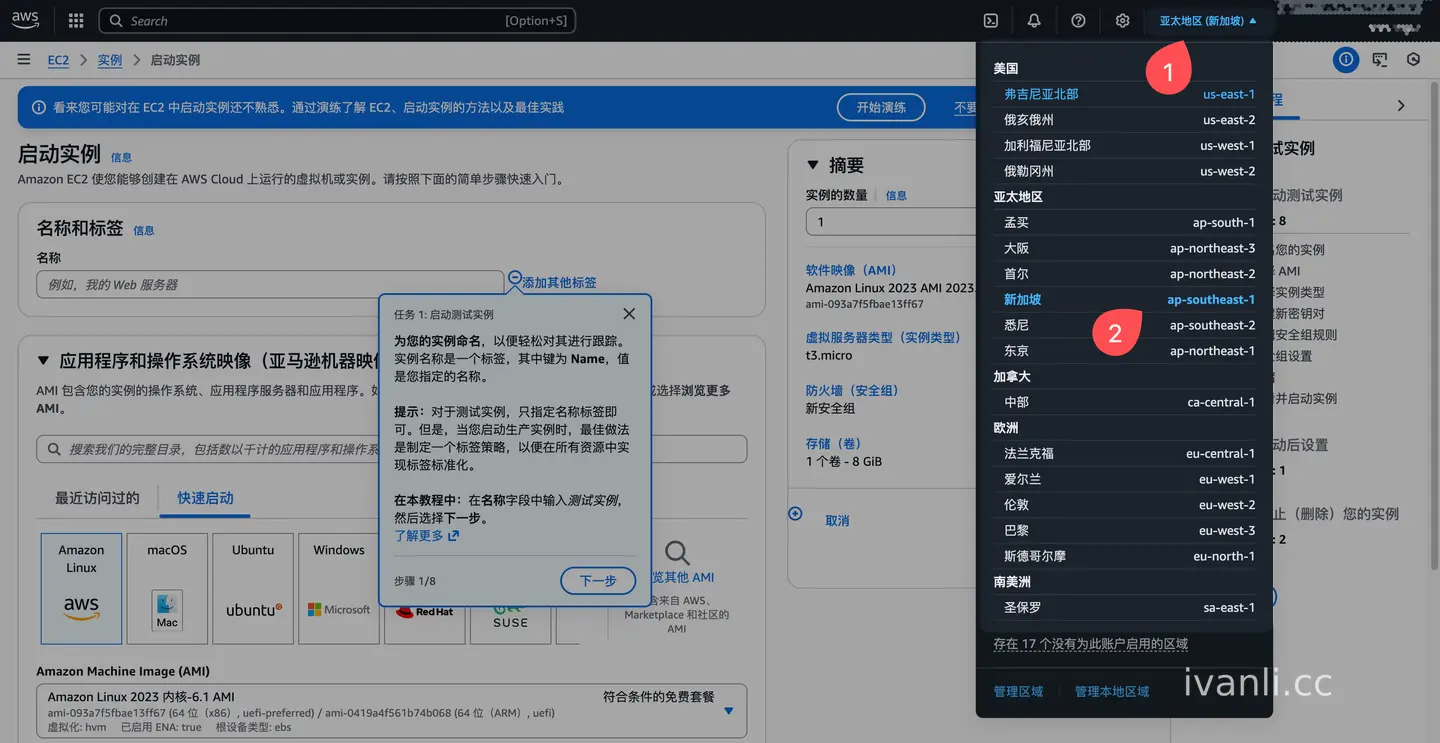Open the 管理区域 link
This screenshot has height=743, width=1440.
point(1018,692)
